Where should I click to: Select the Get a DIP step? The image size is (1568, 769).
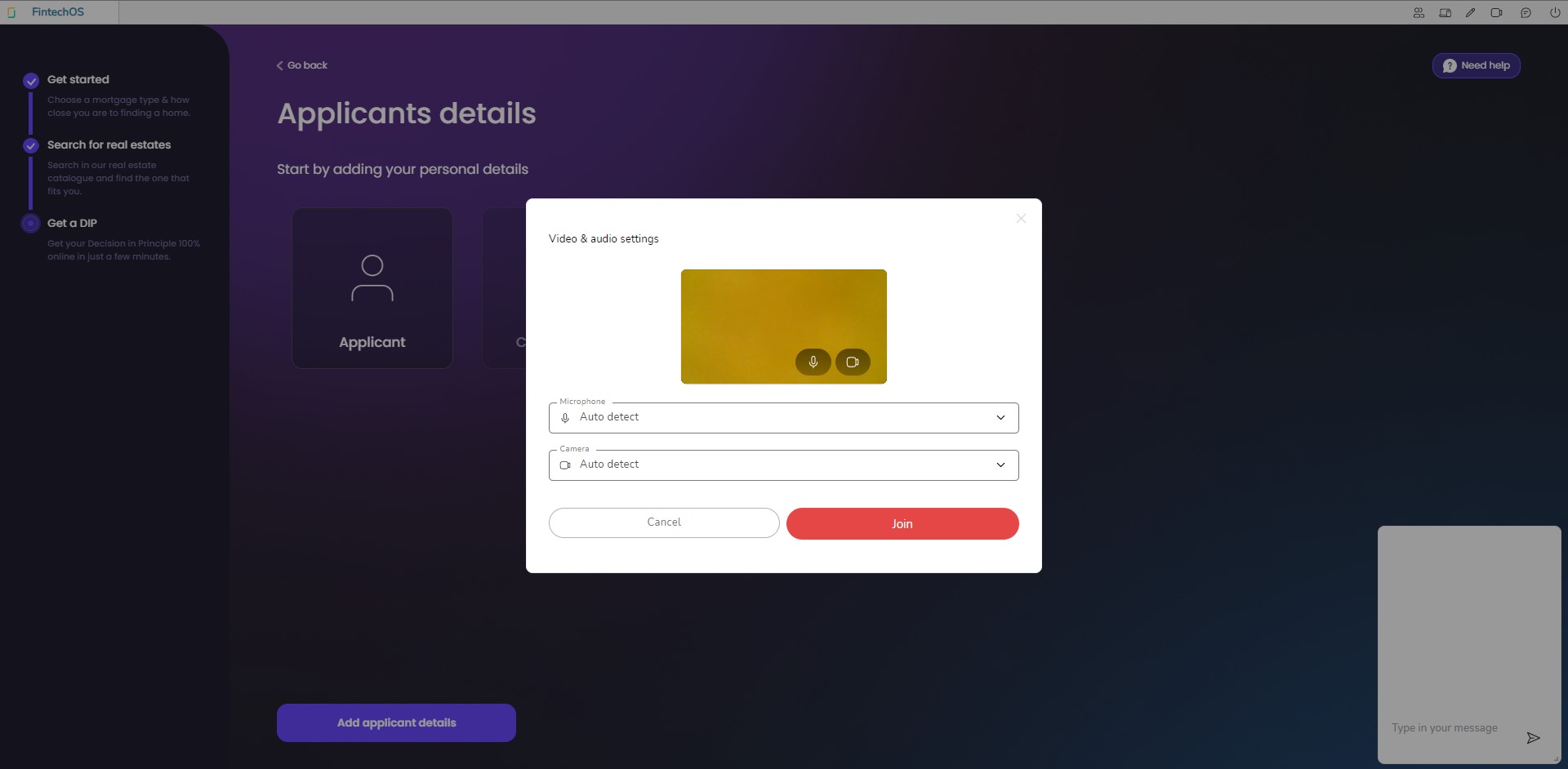[72, 223]
